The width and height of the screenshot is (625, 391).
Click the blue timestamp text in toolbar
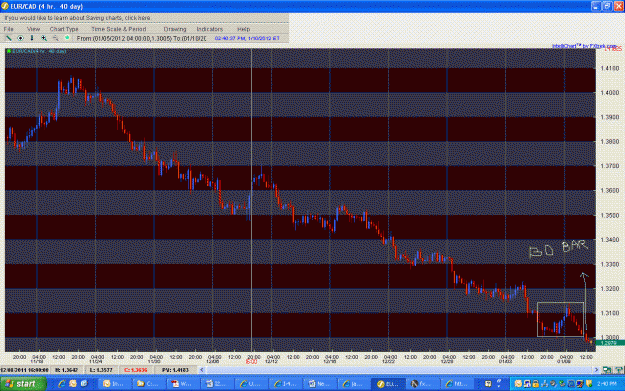click(247, 38)
